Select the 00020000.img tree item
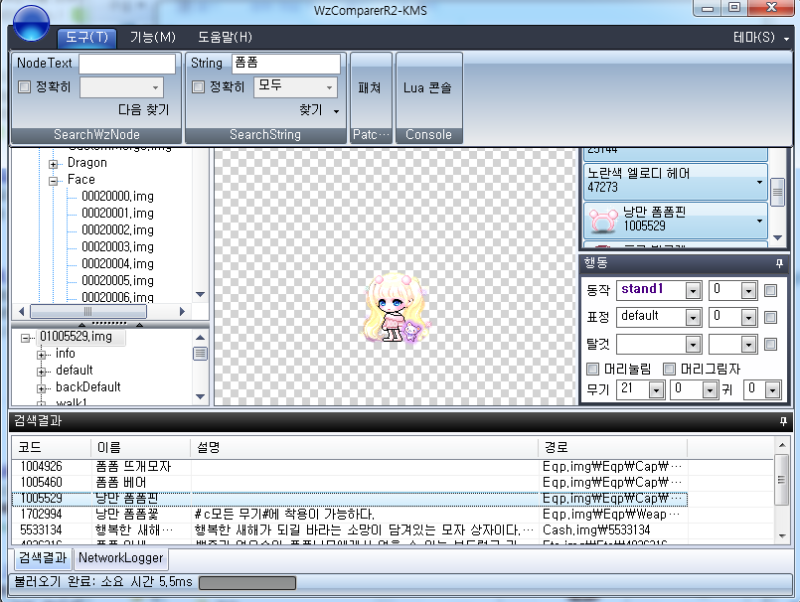Viewport: 800px width, 602px height. click(x=117, y=196)
